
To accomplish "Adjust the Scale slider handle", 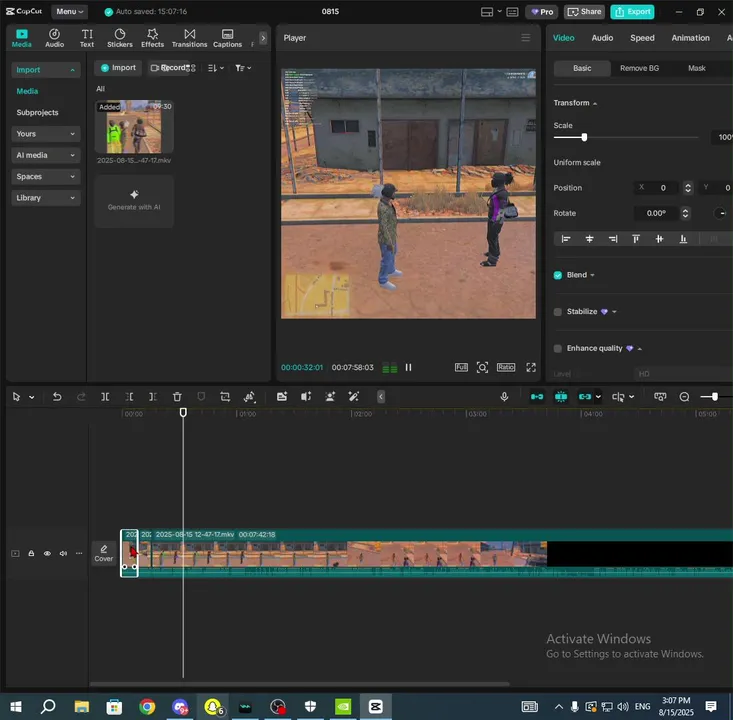I will (584, 137).
